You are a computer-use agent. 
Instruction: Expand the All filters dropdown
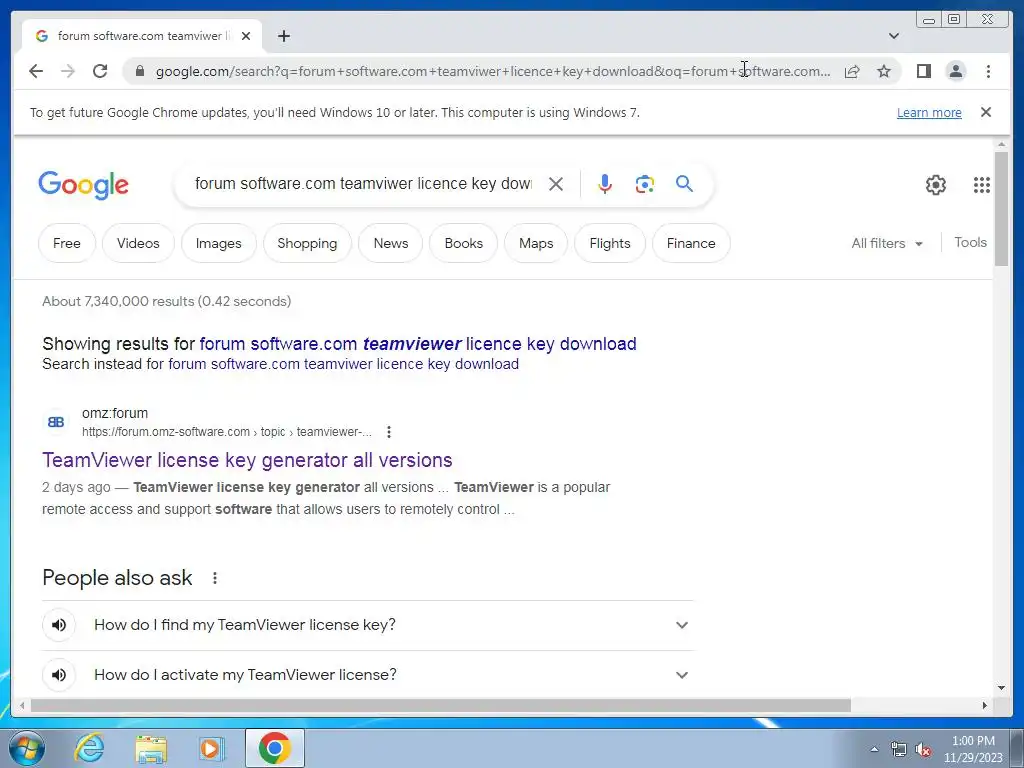(x=887, y=244)
